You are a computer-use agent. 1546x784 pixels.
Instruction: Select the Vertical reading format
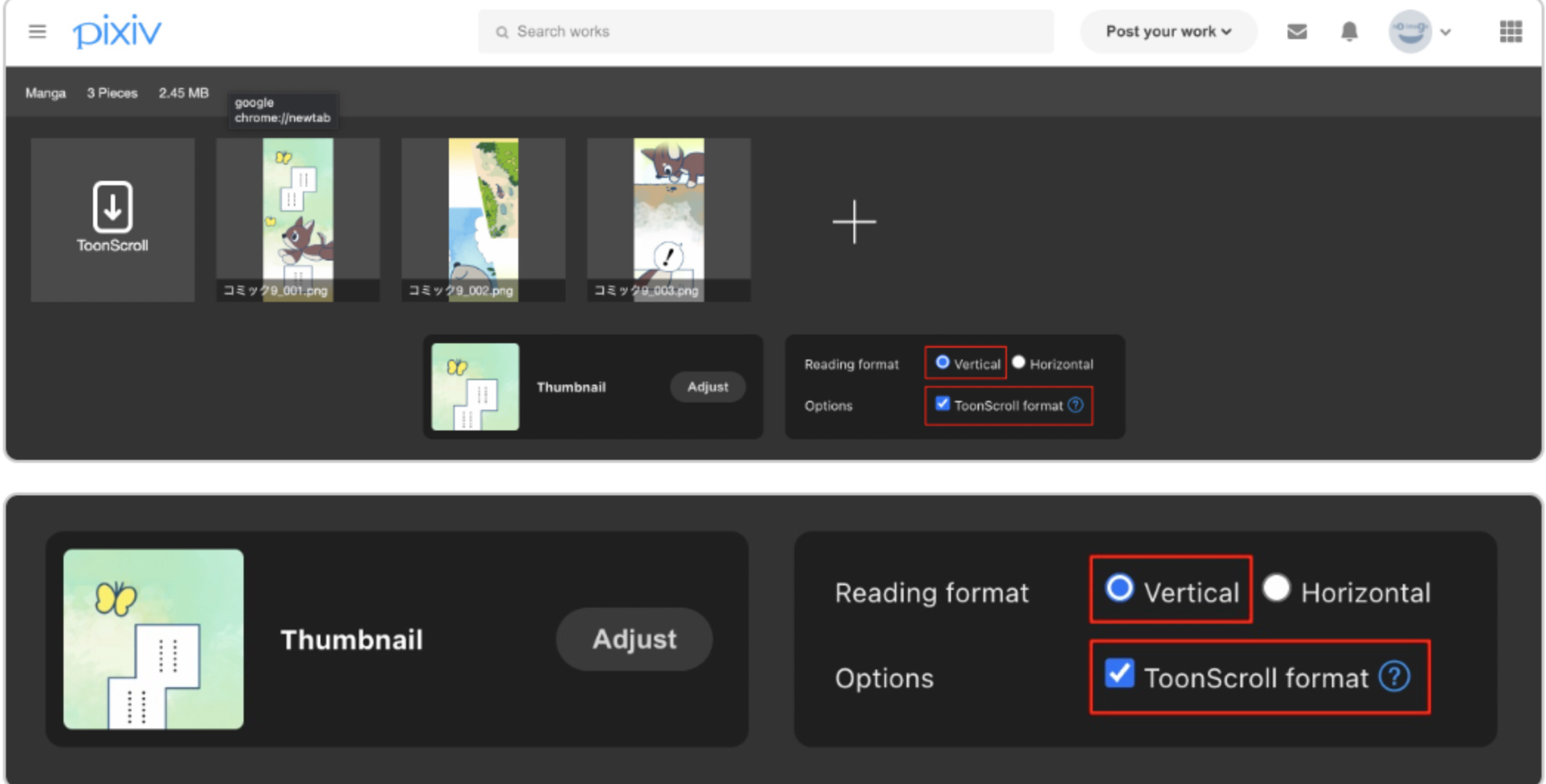pos(943,362)
